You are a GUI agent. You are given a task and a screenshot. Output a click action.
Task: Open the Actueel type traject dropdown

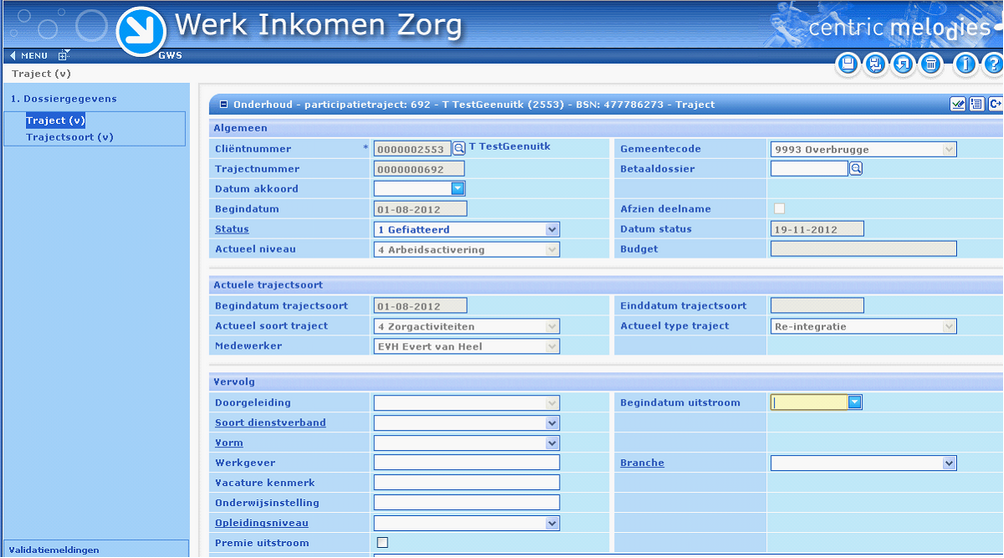[949, 326]
